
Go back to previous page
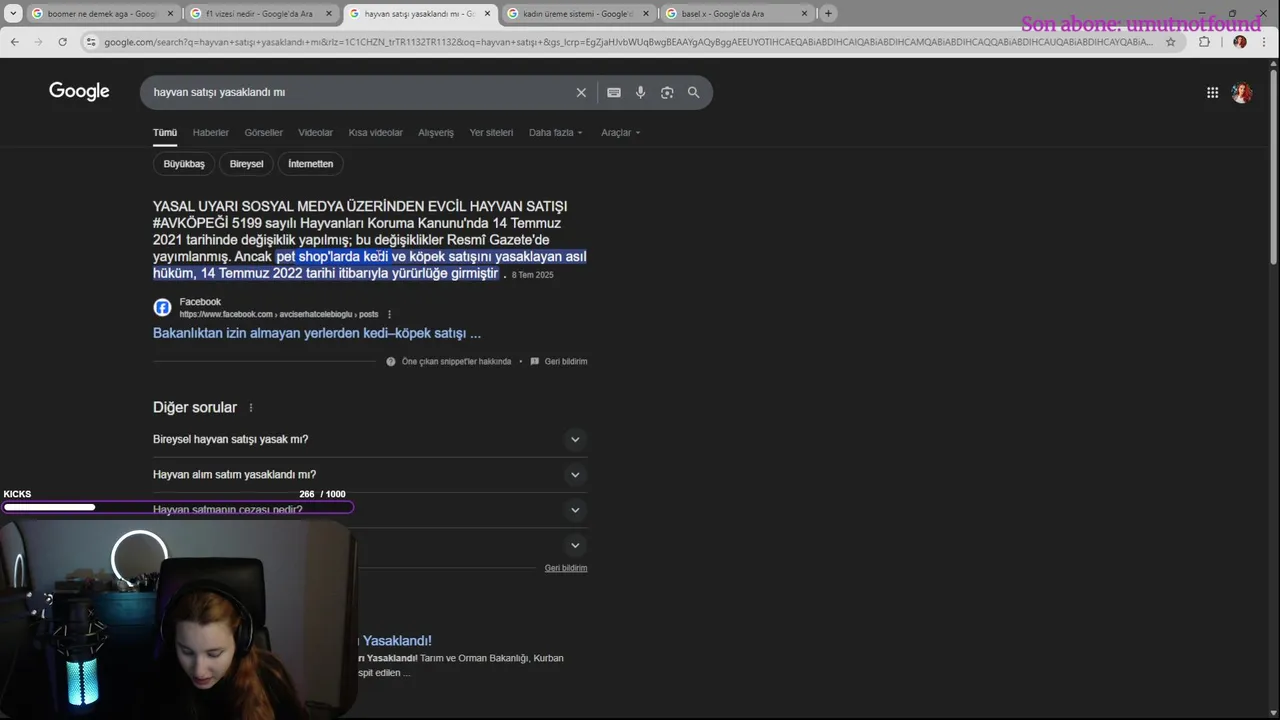[14, 42]
